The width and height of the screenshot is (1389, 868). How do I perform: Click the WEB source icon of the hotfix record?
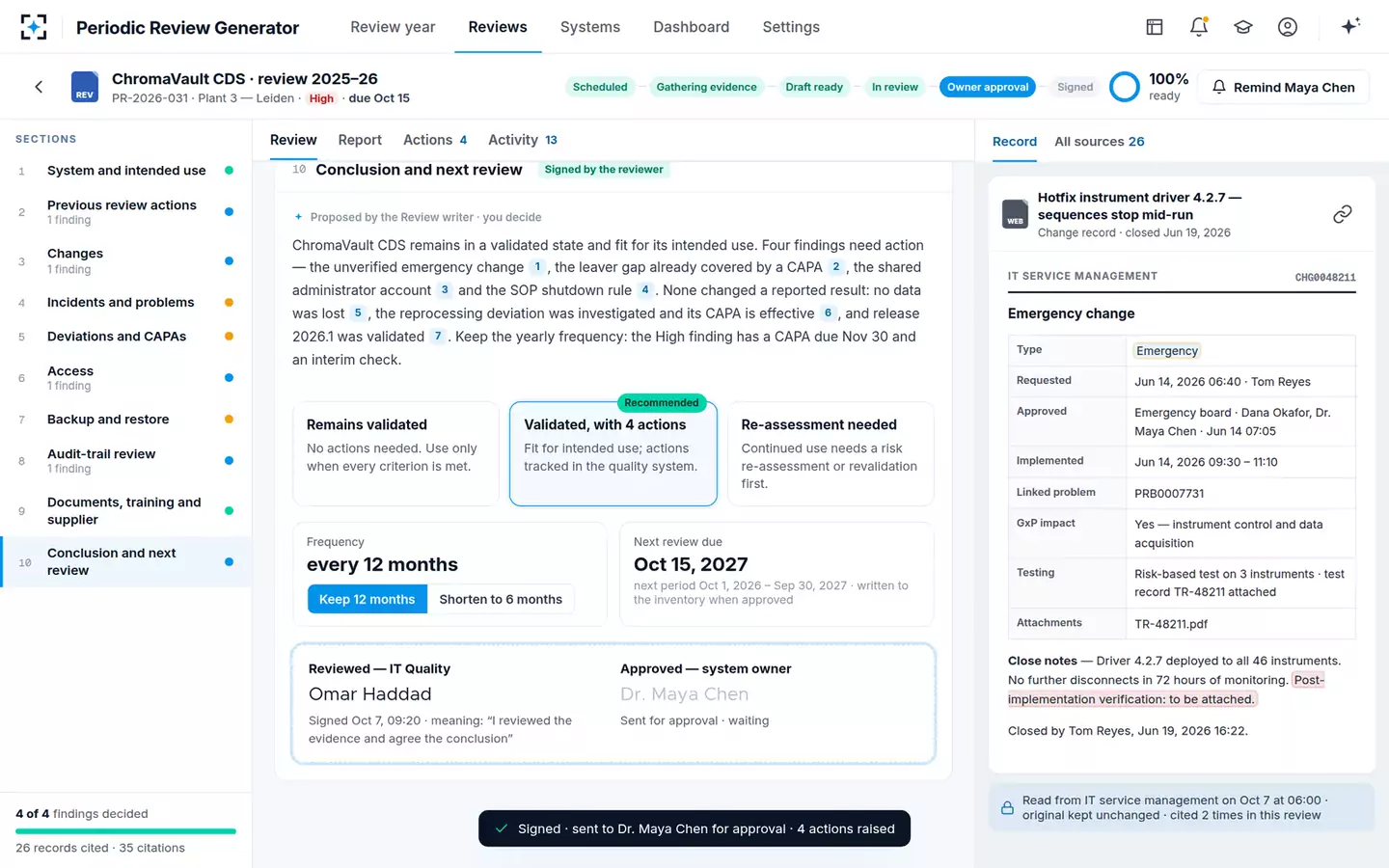(x=1016, y=213)
